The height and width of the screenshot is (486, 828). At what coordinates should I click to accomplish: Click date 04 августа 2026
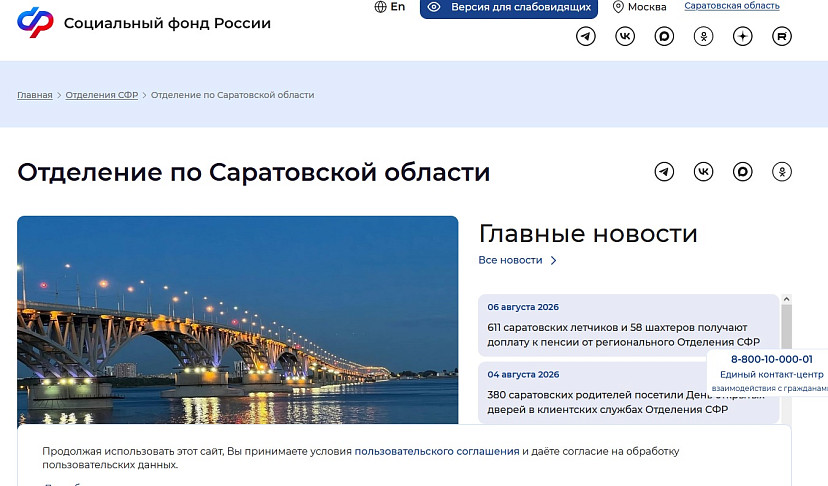click(x=523, y=375)
